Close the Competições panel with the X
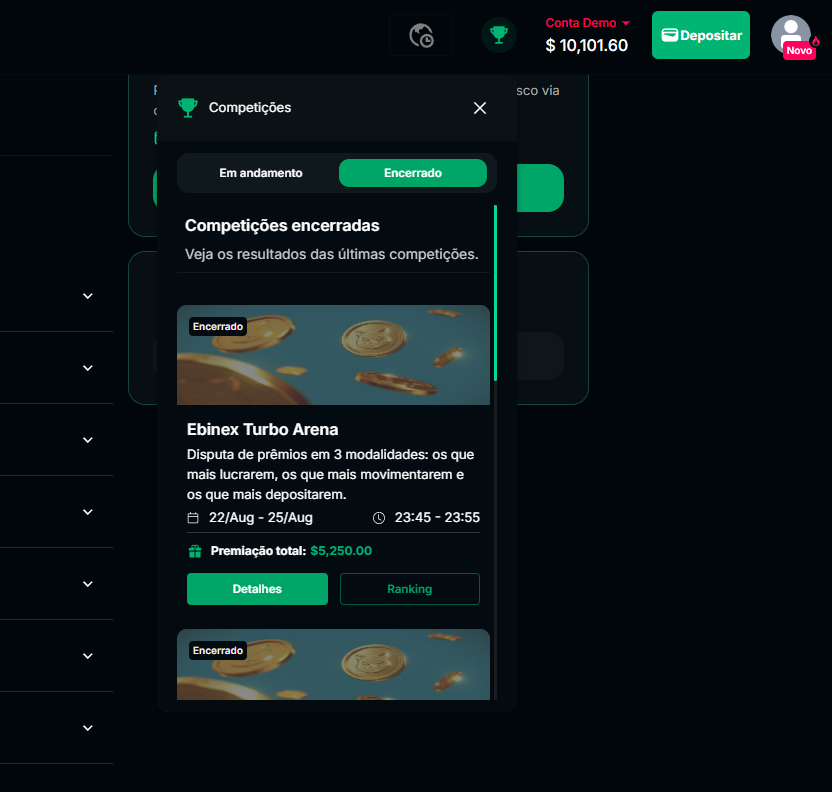The height and width of the screenshot is (792, 832). [x=480, y=108]
